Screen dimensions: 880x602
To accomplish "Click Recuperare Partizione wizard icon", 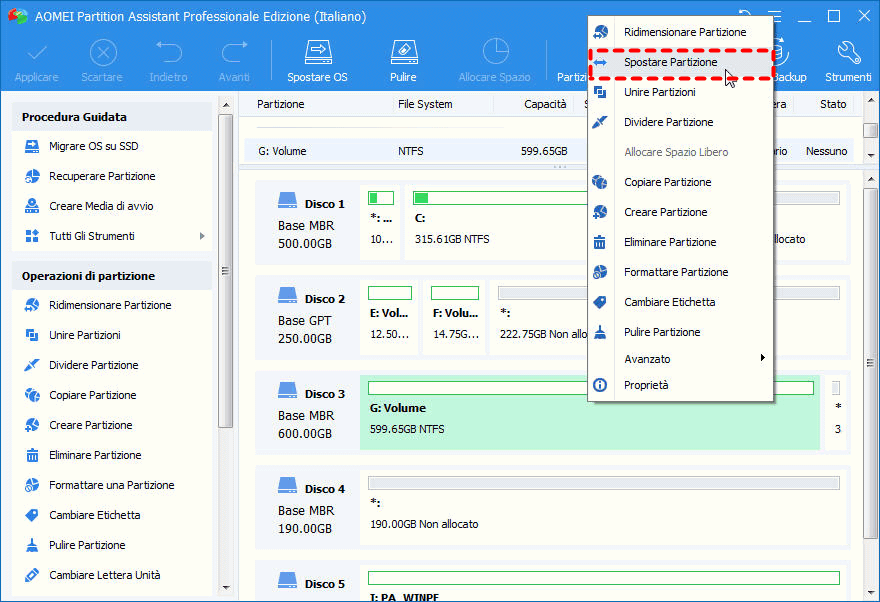I will click(32, 176).
